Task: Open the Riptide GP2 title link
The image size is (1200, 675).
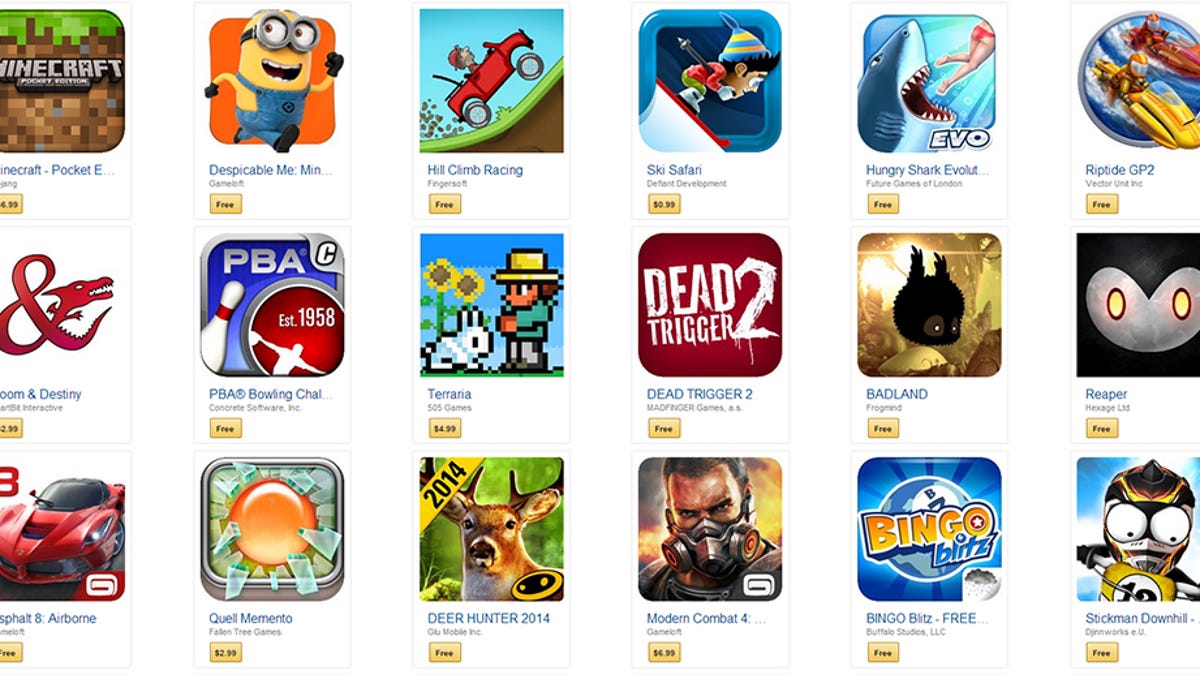Action: pos(1120,170)
